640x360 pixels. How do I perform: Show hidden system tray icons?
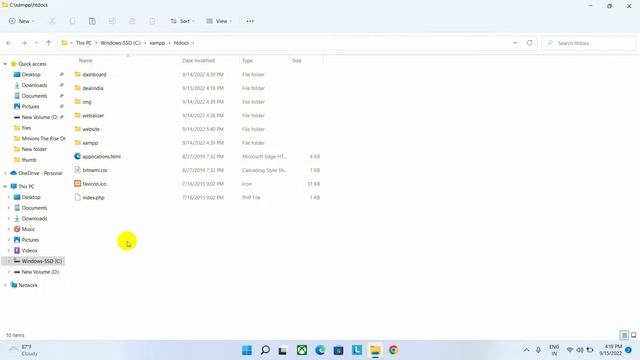tap(527, 350)
